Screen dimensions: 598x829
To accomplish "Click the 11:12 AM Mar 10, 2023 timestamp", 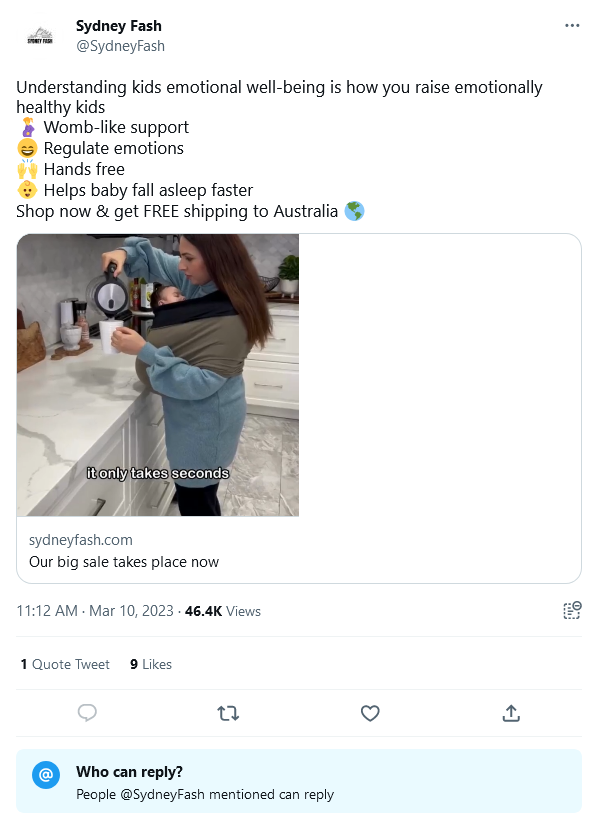I will coord(95,611).
